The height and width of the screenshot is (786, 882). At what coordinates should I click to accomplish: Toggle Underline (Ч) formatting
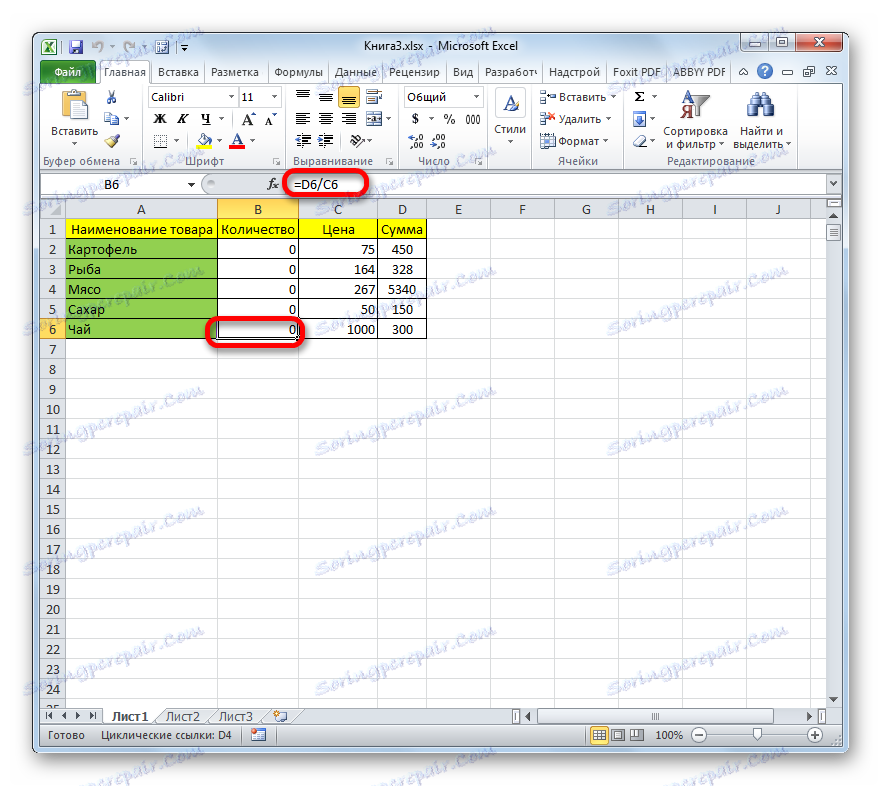click(x=205, y=119)
